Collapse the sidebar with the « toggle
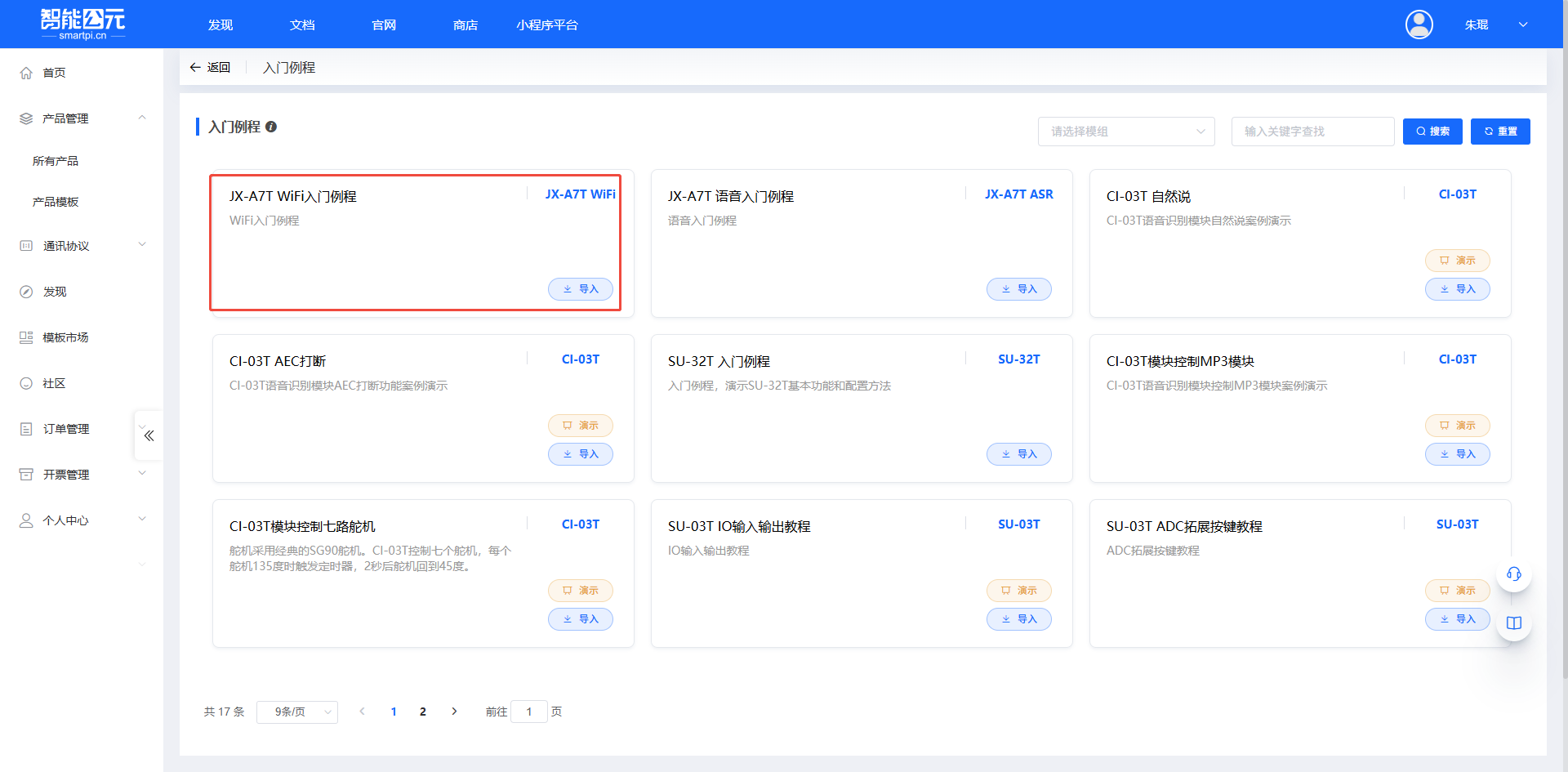Screen dimensions: 1568x772 (x=148, y=435)
